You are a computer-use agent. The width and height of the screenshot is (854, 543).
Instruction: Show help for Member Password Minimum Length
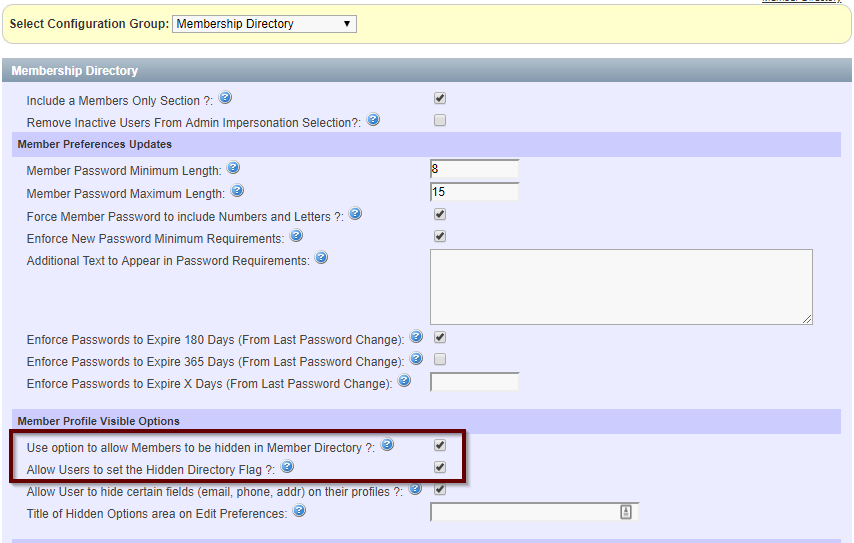coord(233,167)
